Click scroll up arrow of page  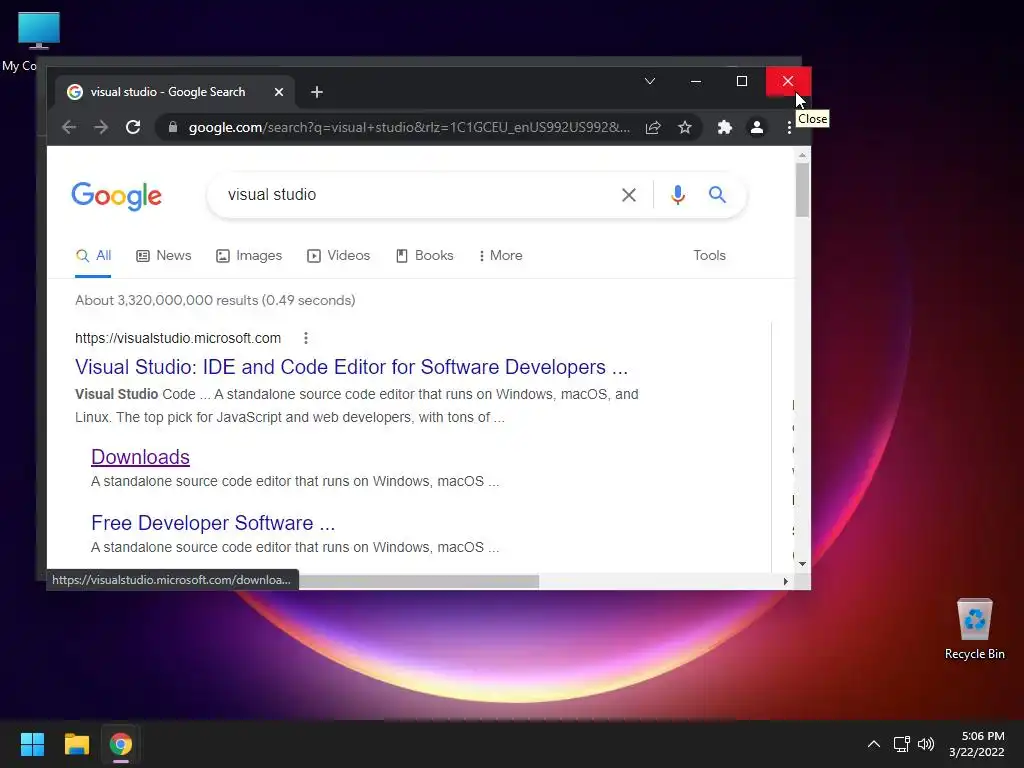click(x=802, y=155)
